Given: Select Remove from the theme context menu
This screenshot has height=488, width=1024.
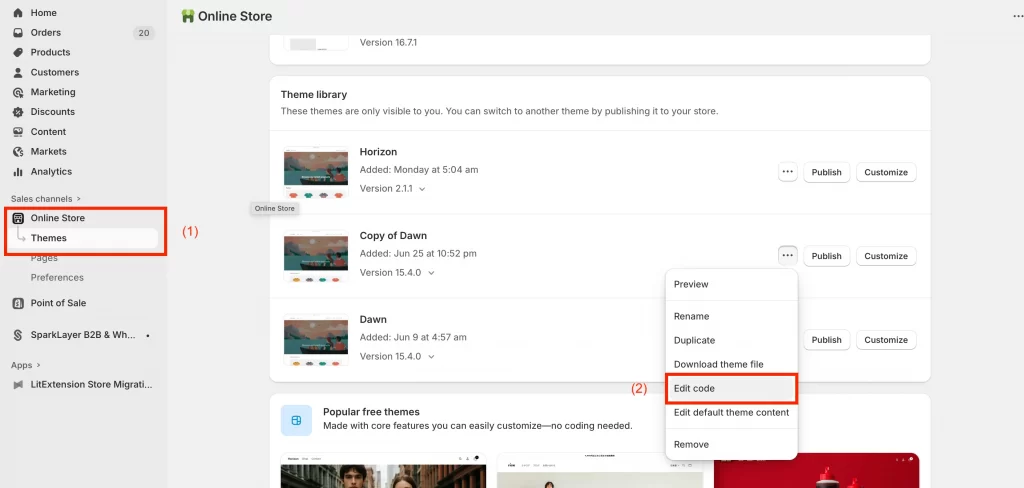Looking at the screenshot, I should click(x=731, y=444).
